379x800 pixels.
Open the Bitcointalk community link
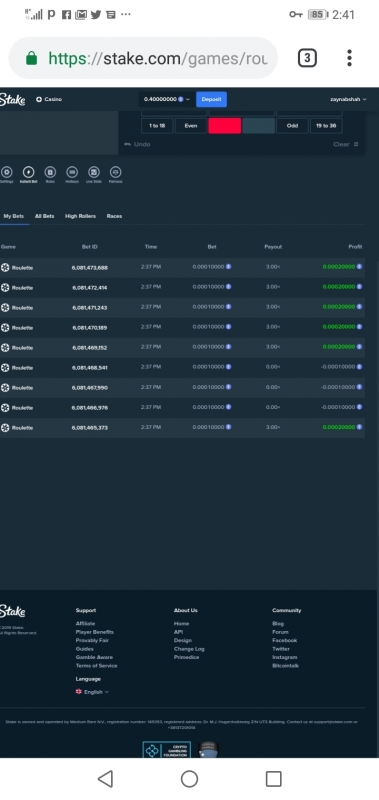pos(285,666)
